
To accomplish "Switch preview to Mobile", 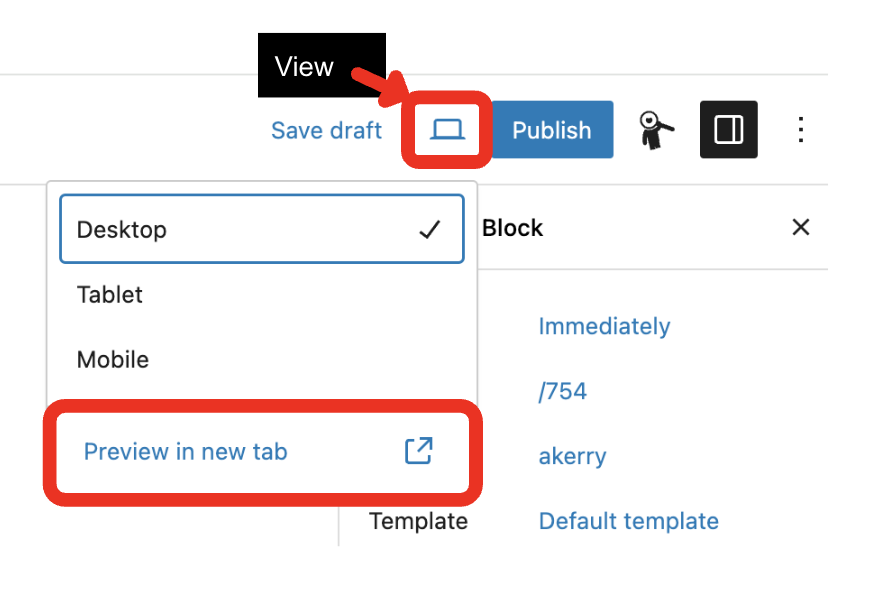I will [113, 359].
